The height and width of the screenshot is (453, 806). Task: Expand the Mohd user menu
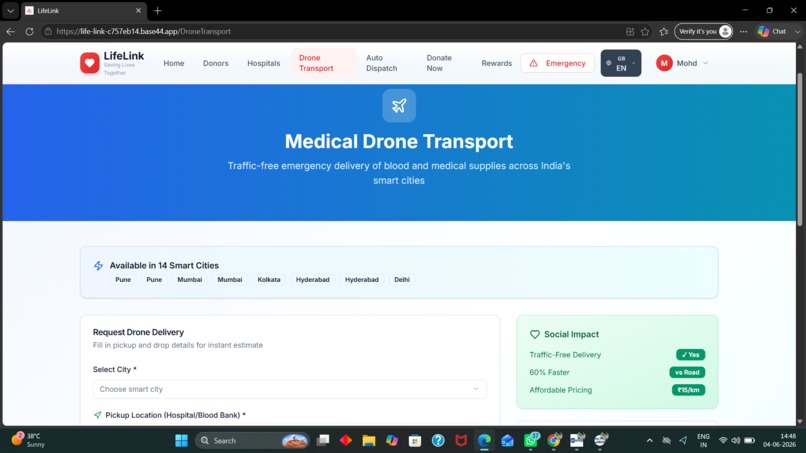682,63
